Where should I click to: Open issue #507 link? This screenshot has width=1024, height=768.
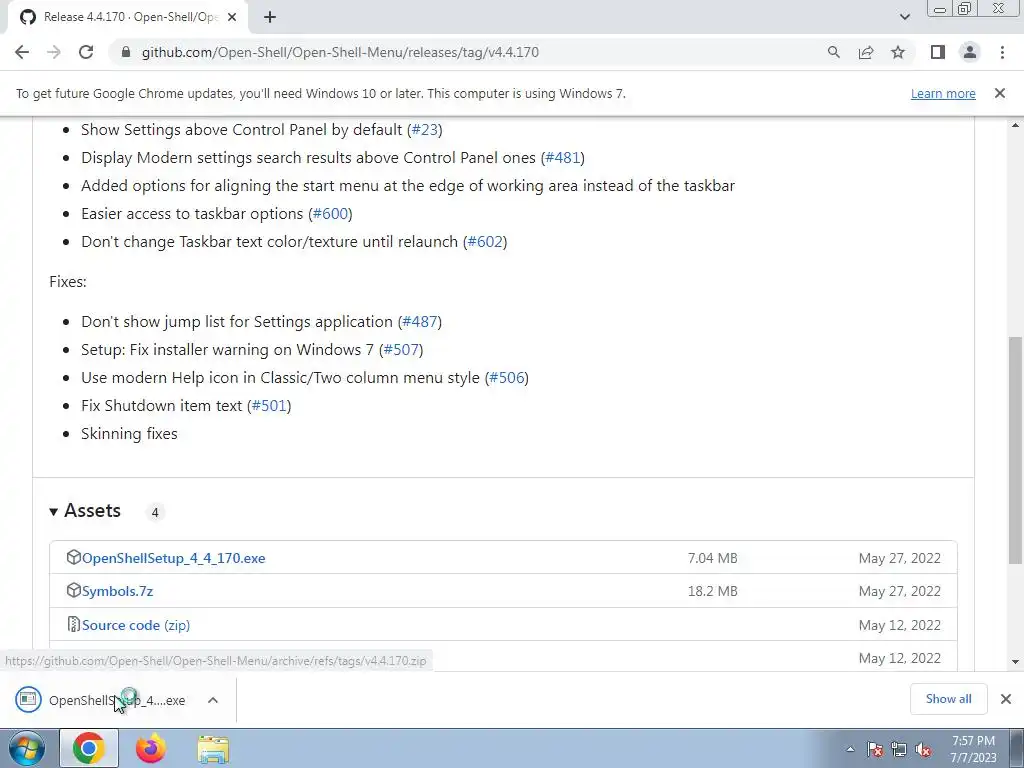tap(401, 349)
